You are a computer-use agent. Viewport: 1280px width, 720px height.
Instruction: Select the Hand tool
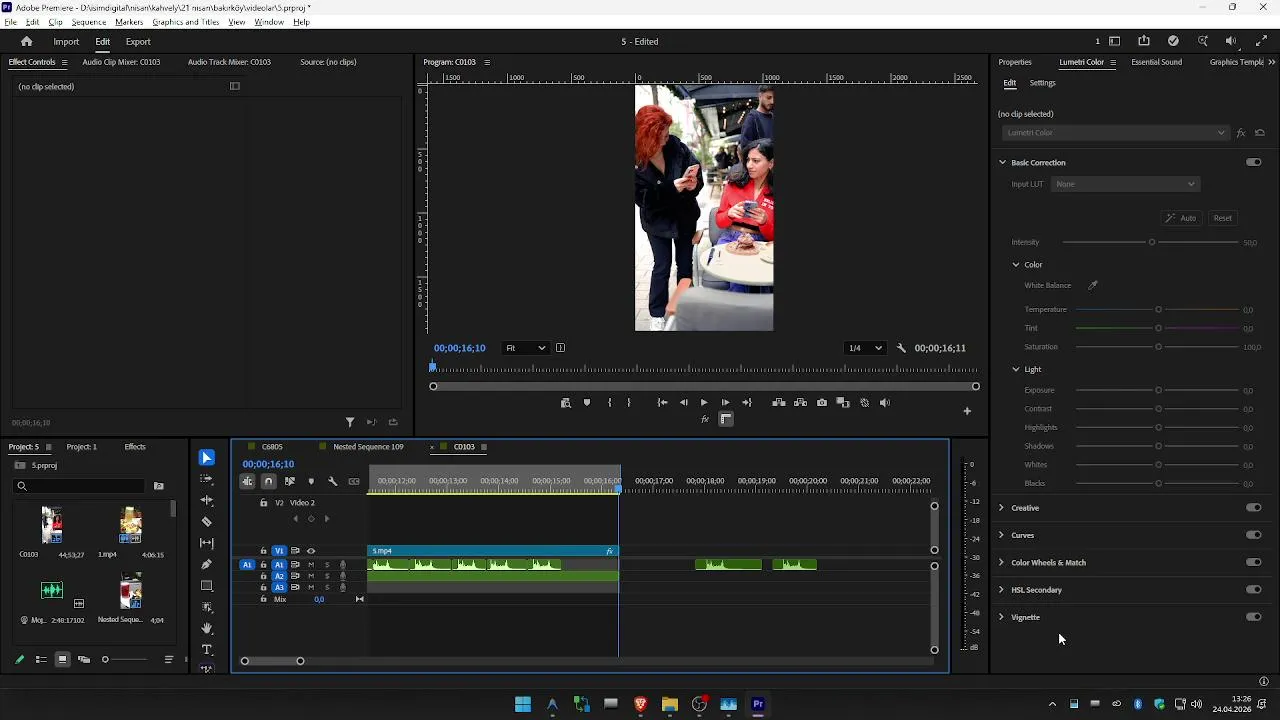coord(207,628)
